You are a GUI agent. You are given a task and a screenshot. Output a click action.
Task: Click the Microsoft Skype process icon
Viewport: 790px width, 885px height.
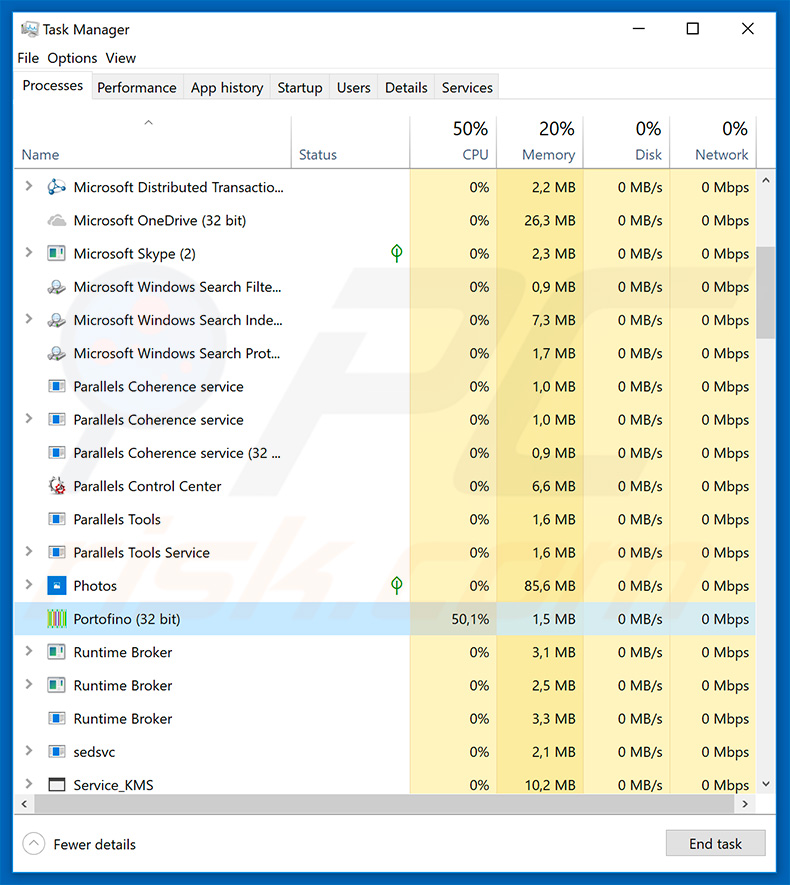(x=56, y=253)
